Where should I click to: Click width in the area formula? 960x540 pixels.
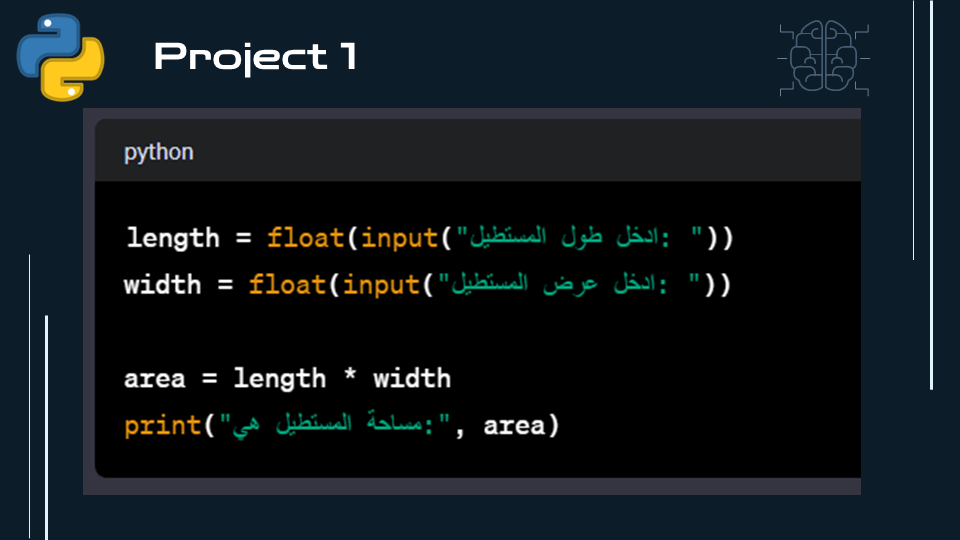[412, 379]
